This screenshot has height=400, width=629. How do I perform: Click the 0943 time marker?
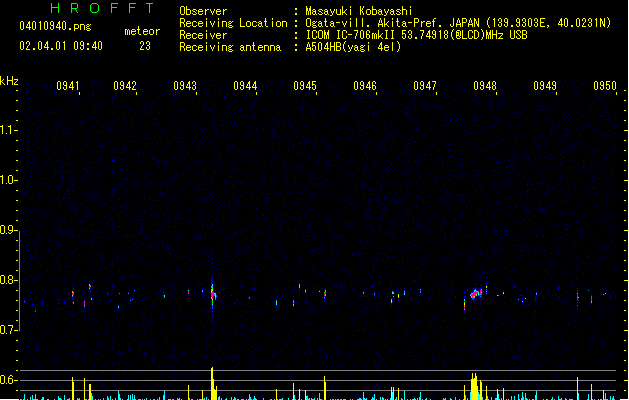[185, 86]
